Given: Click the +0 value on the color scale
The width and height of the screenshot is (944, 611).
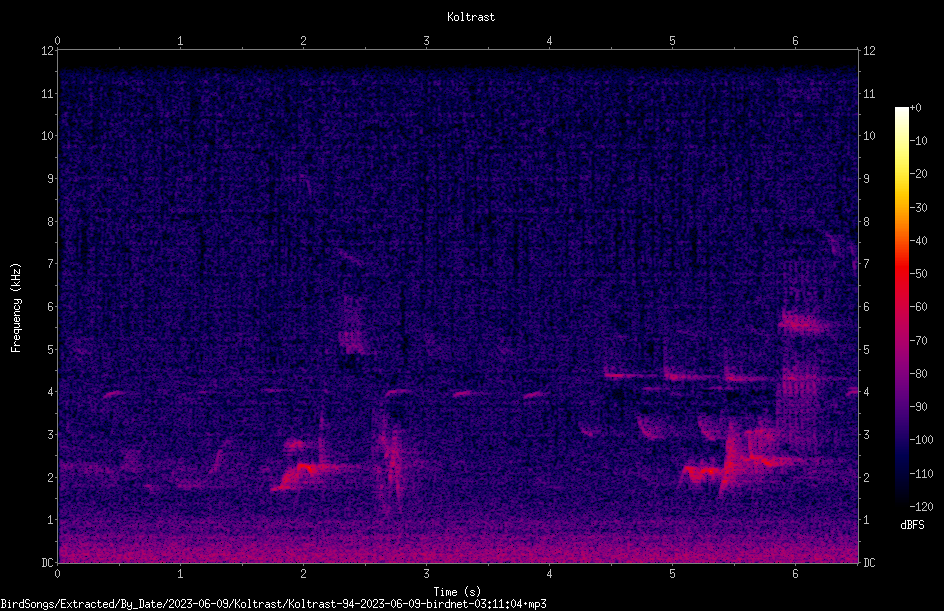Looking at the screenshot, I should [916, 108].
